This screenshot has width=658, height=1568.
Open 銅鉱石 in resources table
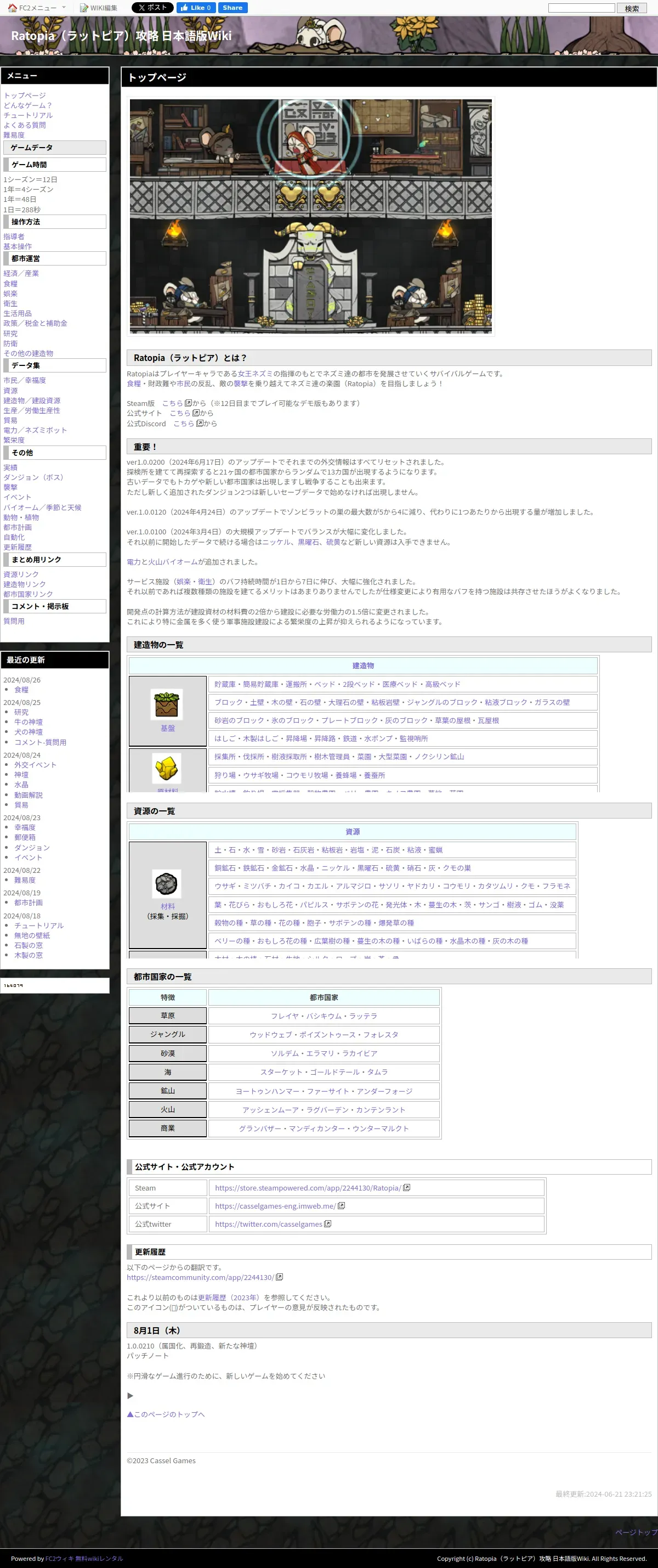[225, 868]
